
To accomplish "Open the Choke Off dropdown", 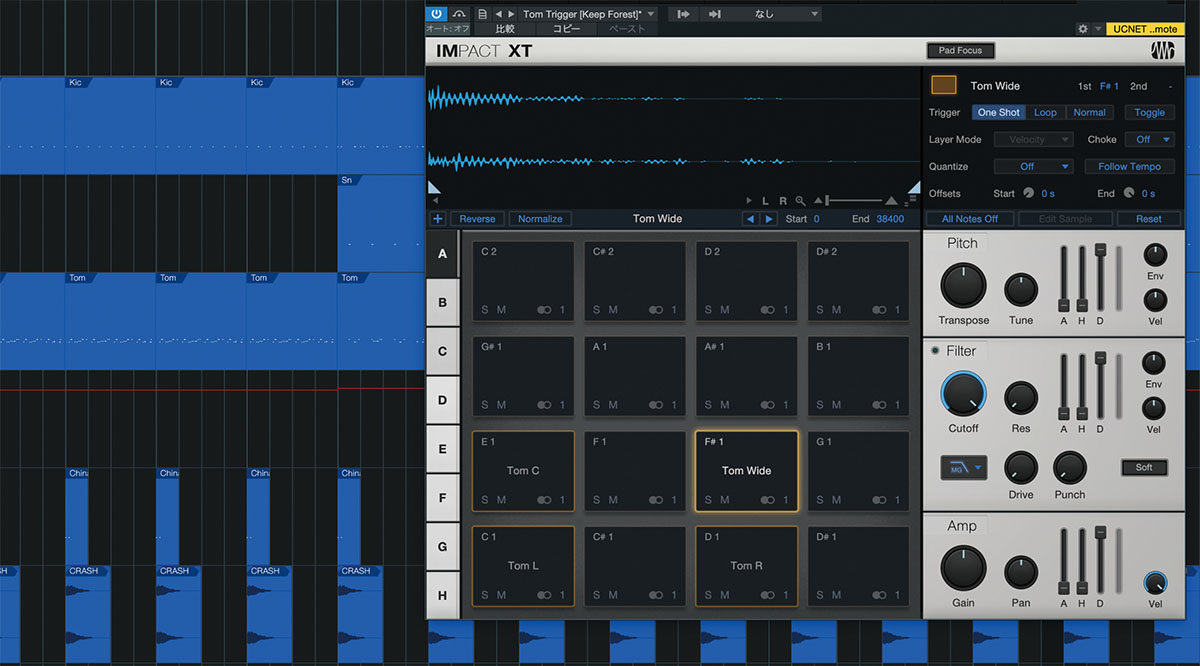I will click(x=1149, y=140).
